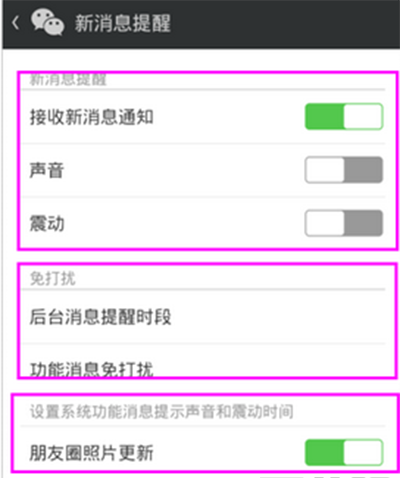Click the grey 新消息提醒 section heading
Viewport: 400px width, 478px height.
point(68,80)
